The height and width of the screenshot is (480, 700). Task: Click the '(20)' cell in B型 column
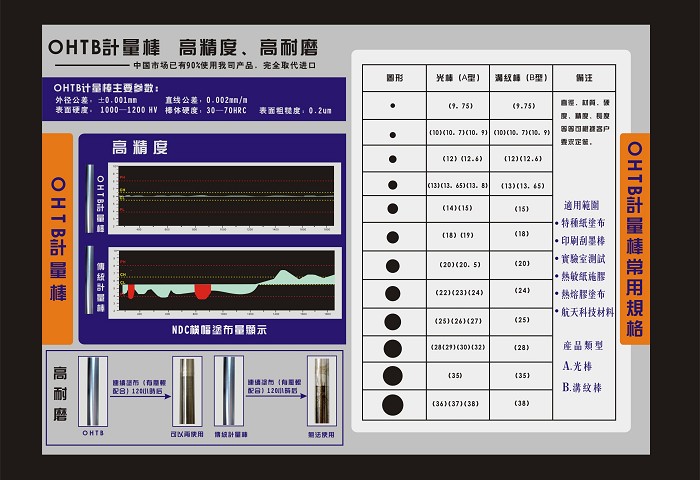[x=522, y=263]
